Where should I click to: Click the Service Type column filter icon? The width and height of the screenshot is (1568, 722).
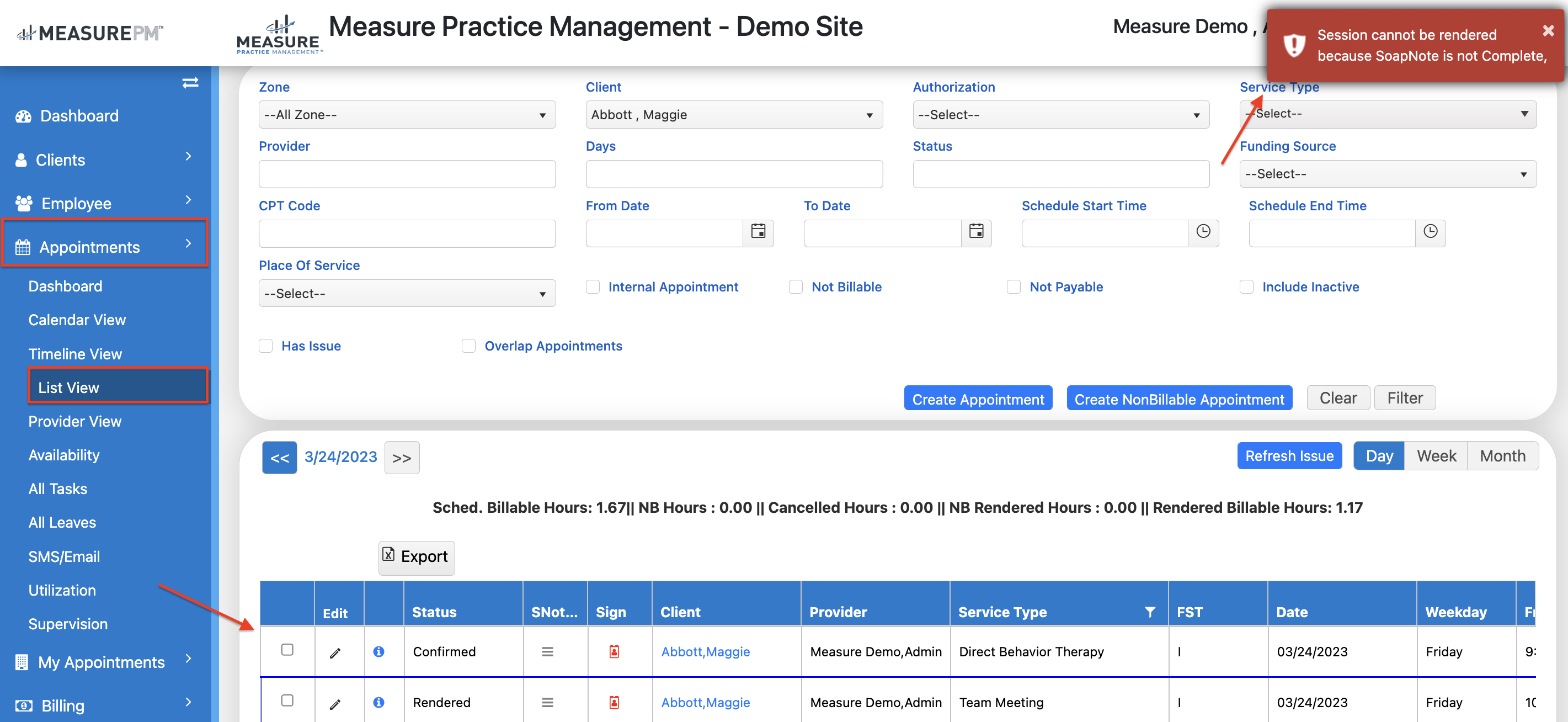[x=1150, y=612]
